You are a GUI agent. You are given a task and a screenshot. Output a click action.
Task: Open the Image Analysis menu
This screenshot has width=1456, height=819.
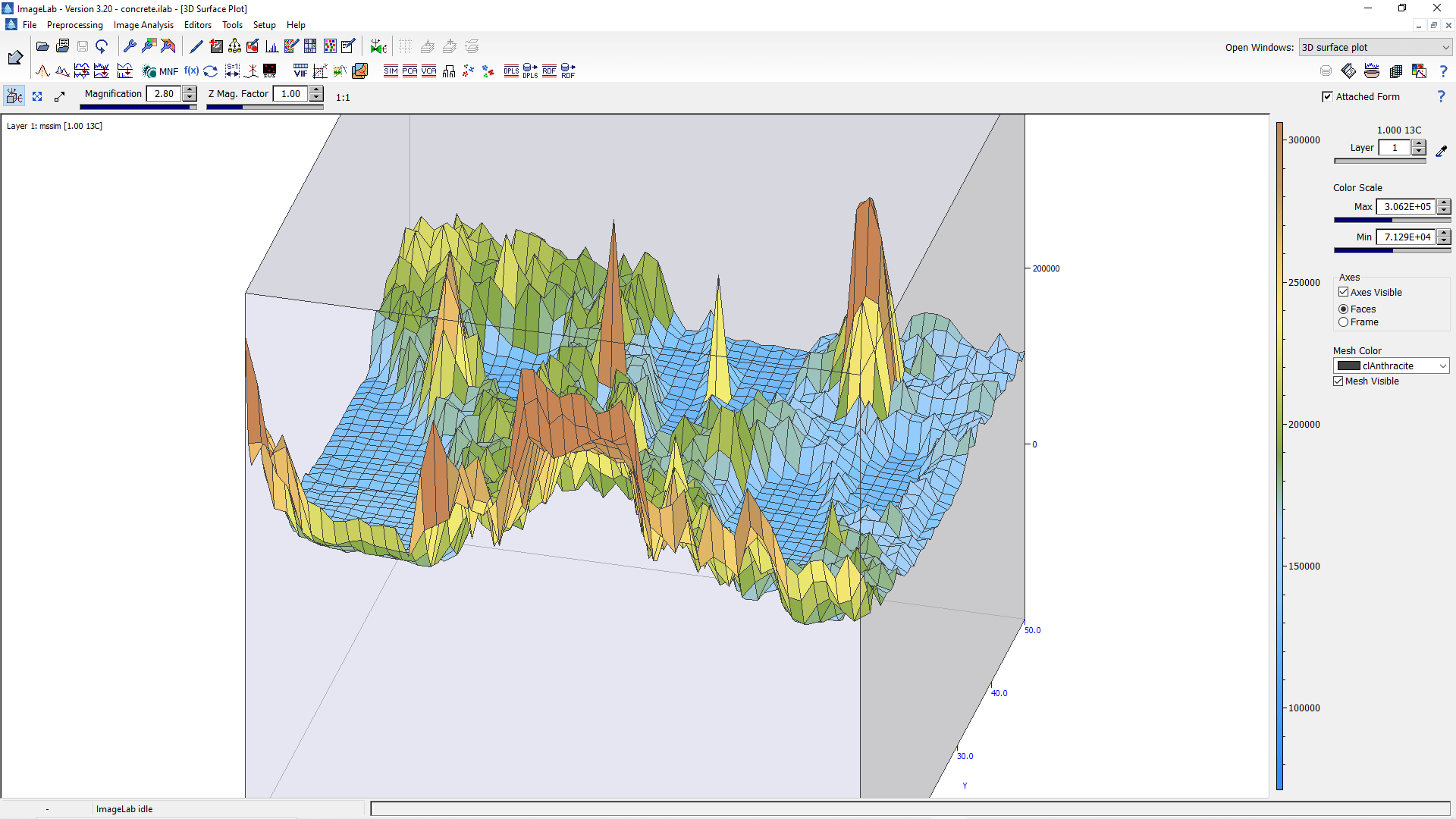[x=143, y=25]
